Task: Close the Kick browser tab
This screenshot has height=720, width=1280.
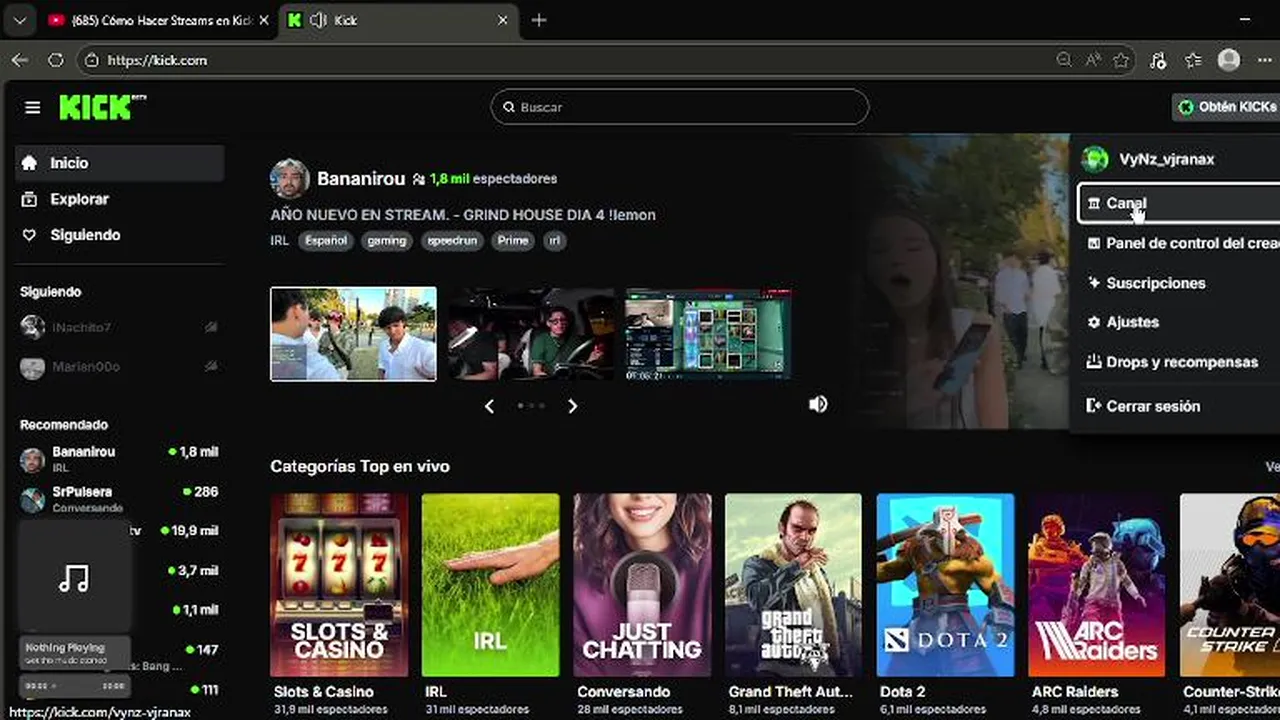Action: (503, 20)
